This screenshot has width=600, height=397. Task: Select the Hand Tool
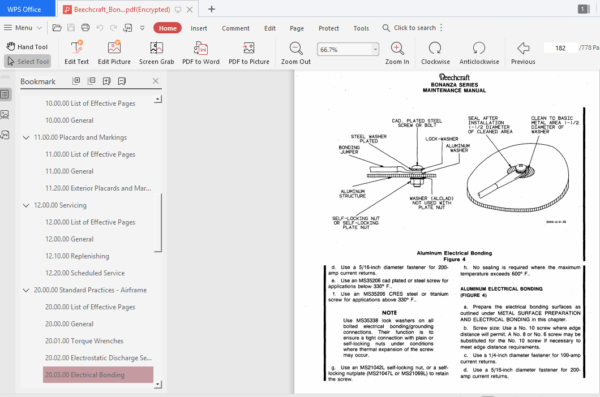27,47
